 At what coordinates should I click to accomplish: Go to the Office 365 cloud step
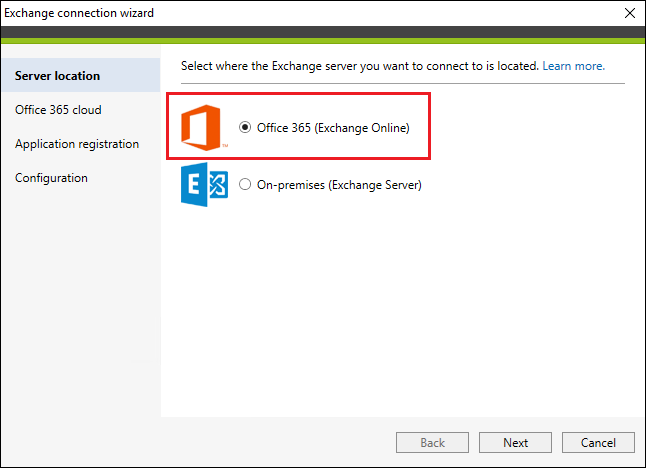pyautogui.click(x=58, y=110)
